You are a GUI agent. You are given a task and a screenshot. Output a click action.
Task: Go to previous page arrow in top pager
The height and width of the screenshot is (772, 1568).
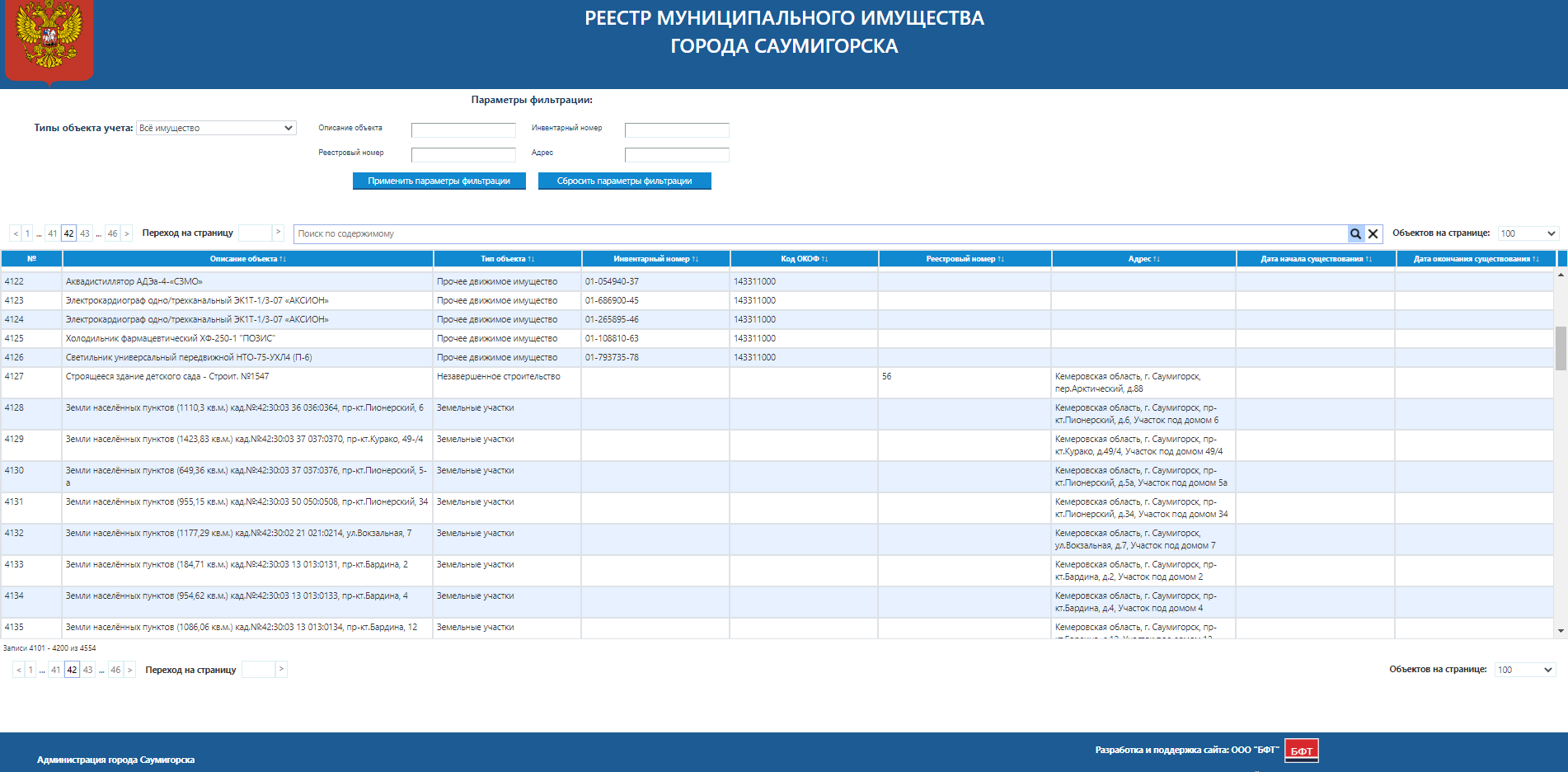[16, 233]
